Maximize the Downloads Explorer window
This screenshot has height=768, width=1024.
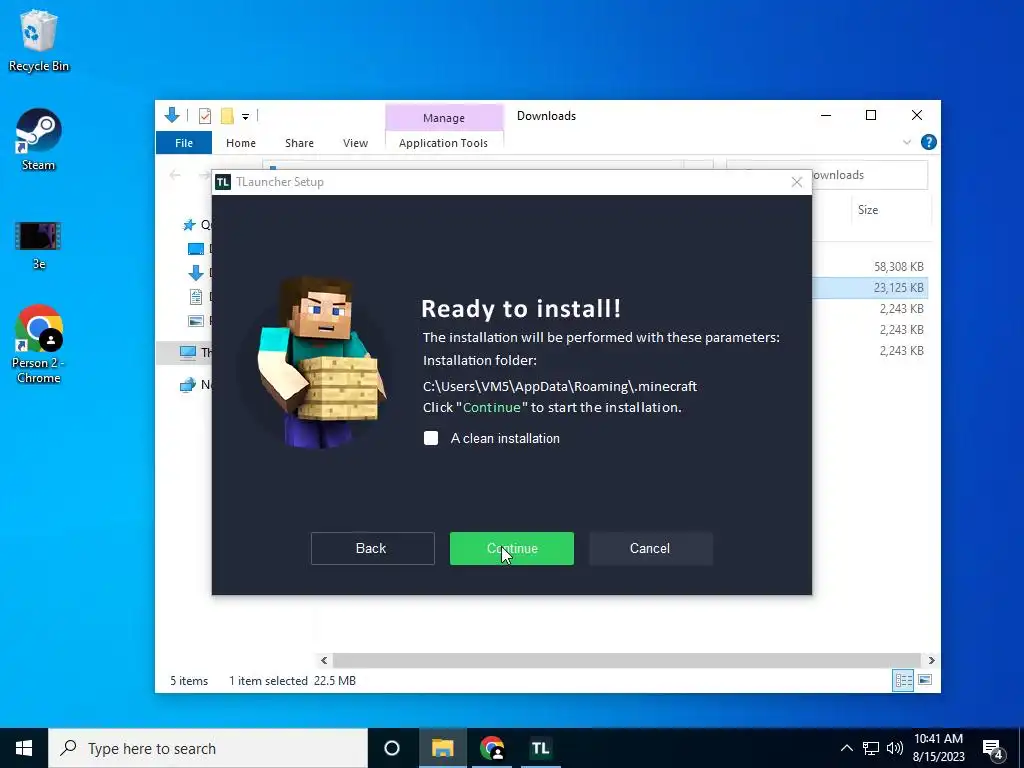pos(871,116)
